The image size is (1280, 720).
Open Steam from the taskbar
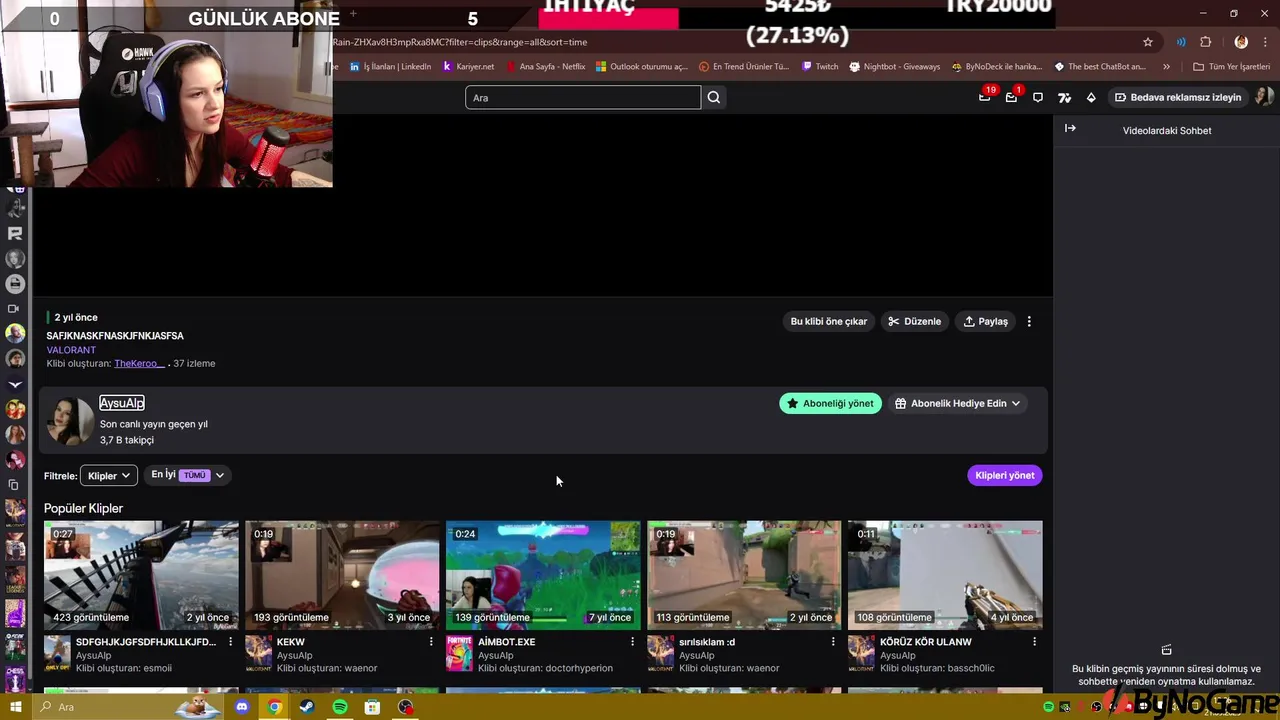pyautogui.click(x=307, y=707)
